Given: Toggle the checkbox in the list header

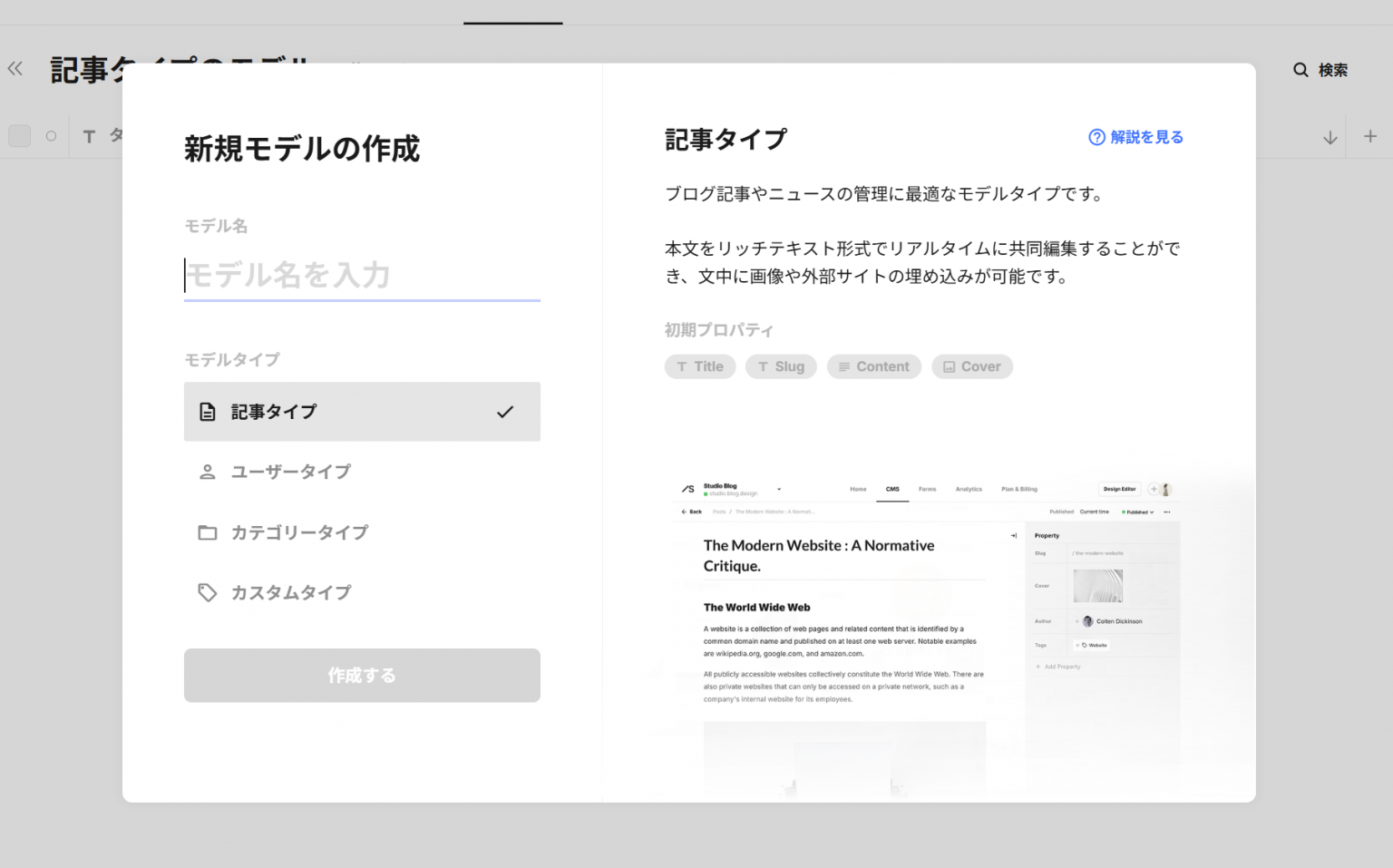Looking at the screenshot, I should coord(19,135).
